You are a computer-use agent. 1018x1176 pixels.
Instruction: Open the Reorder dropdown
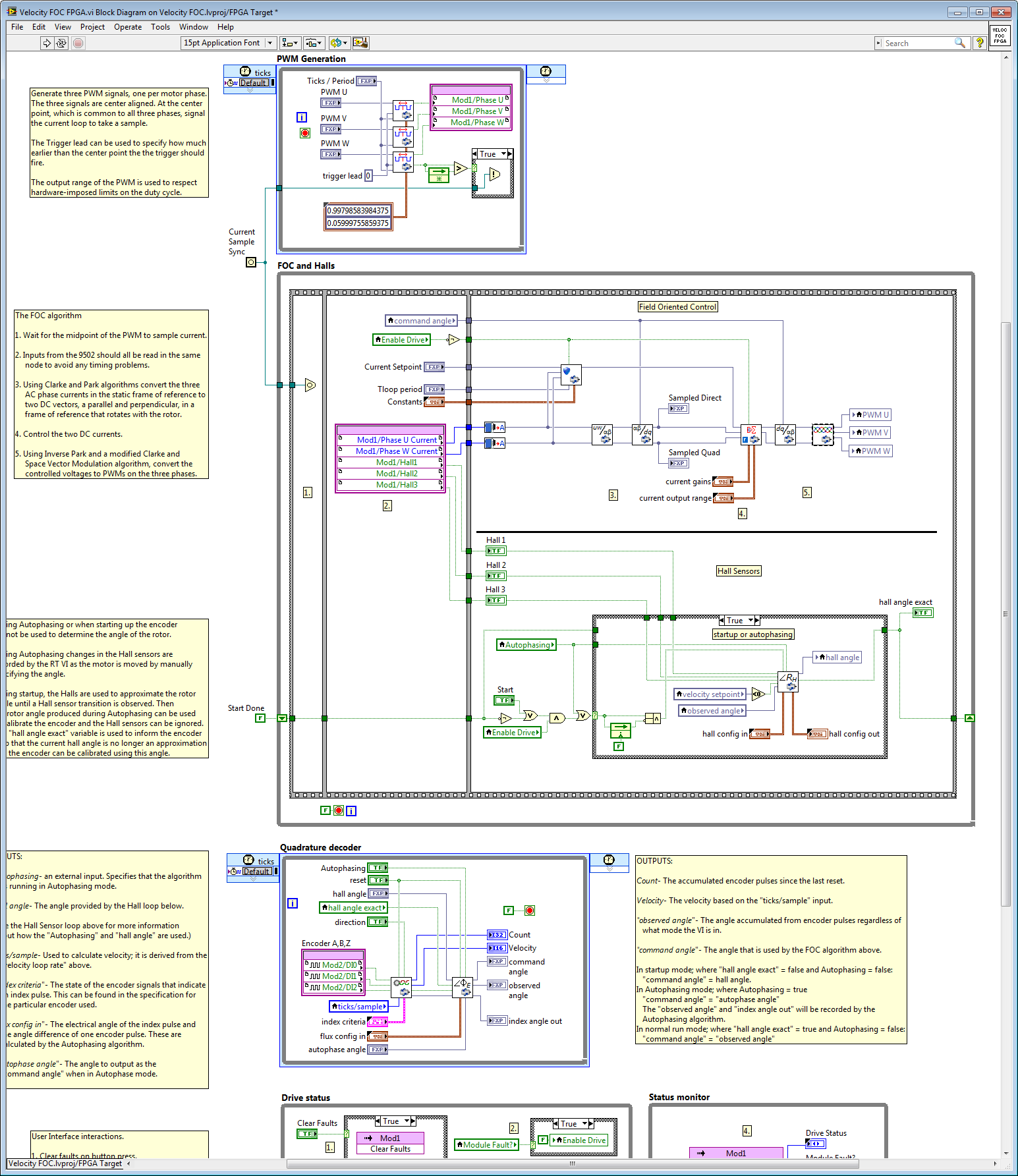tap(339, 43)
